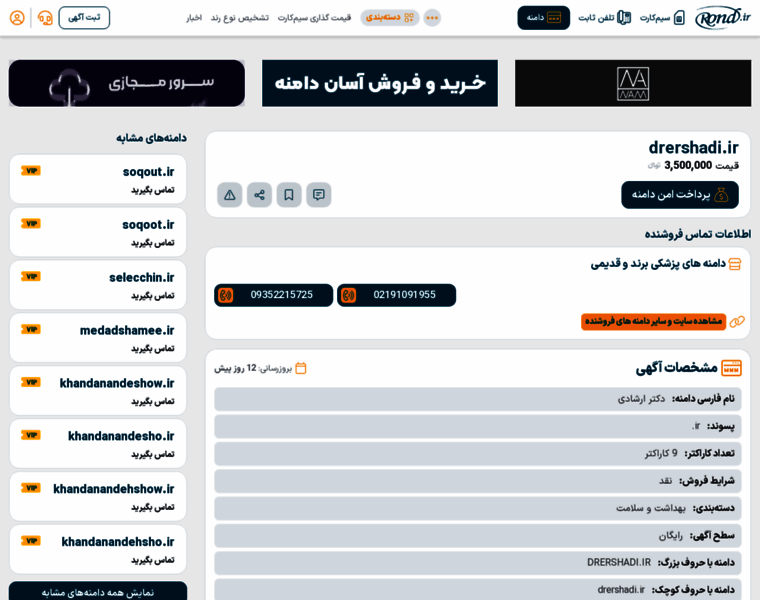Click the شرایط فروش نقد row

click(x=478, y=481)
